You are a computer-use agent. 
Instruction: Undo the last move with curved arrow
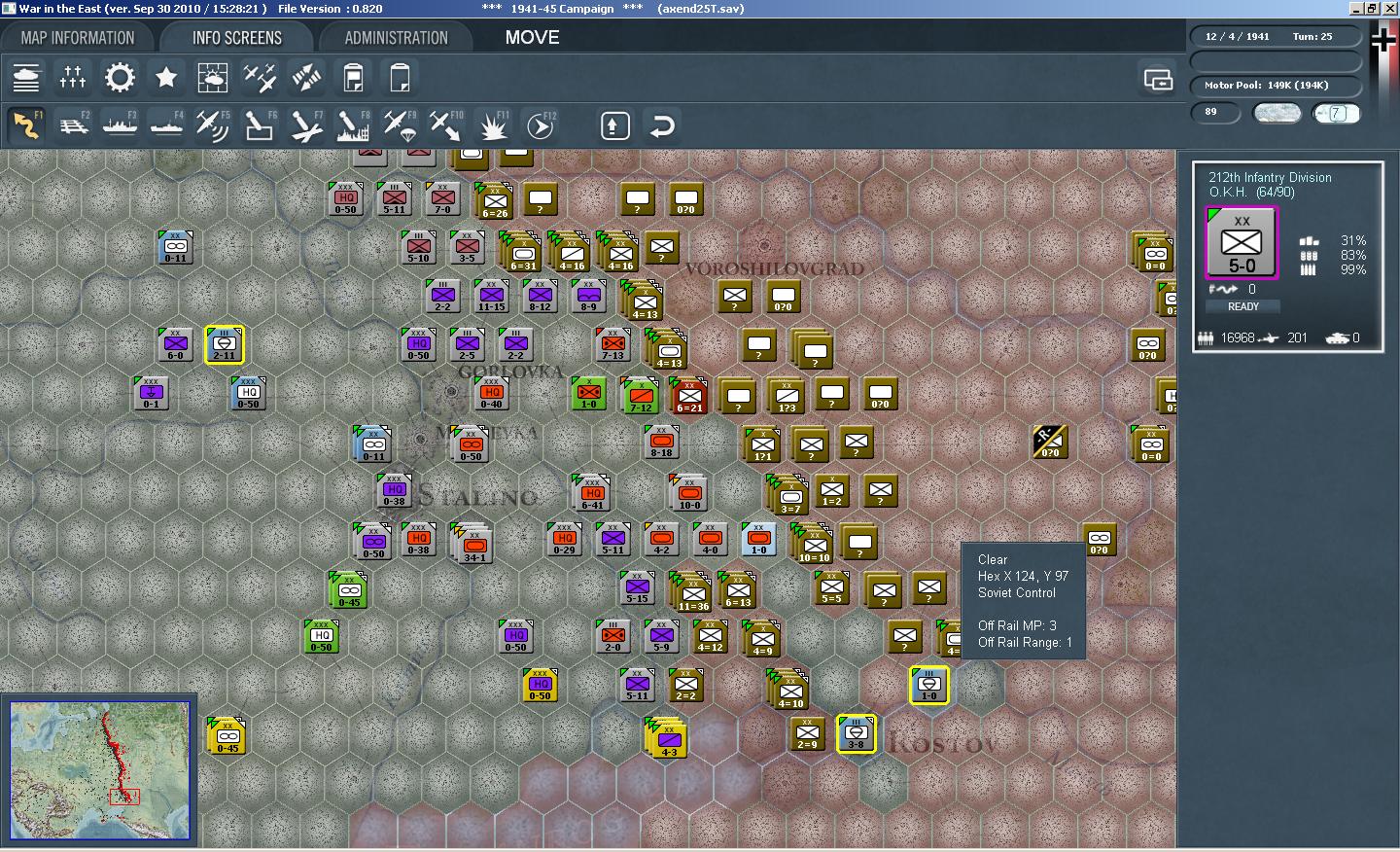tap(662, 125)
